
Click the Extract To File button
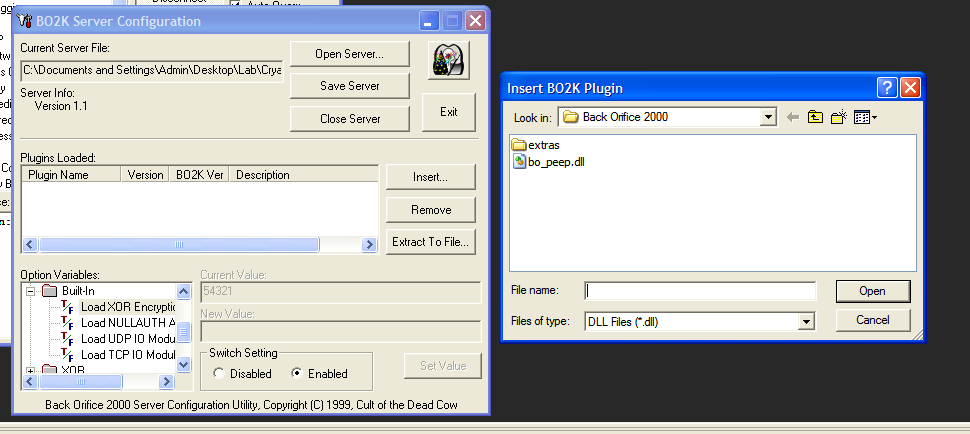tap(430, 242)
